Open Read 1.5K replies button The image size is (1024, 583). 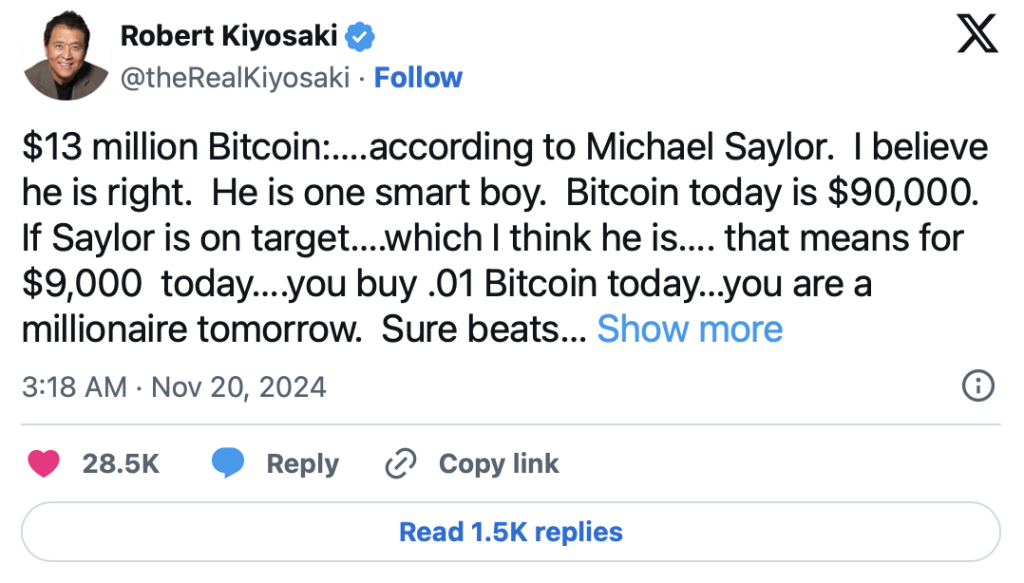(x=510, y=532)
